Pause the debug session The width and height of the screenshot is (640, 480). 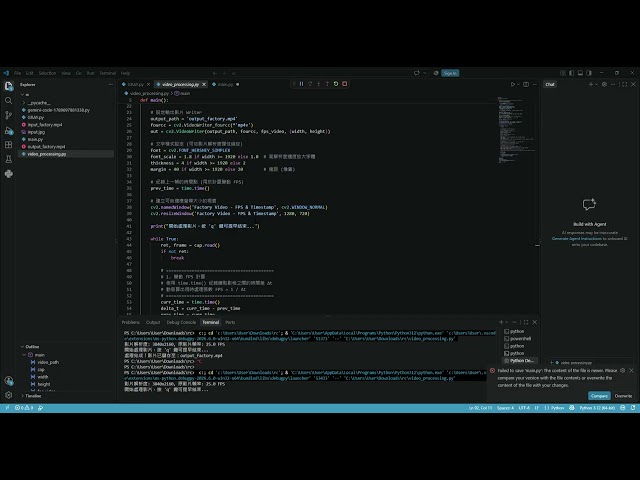(302, 84)
